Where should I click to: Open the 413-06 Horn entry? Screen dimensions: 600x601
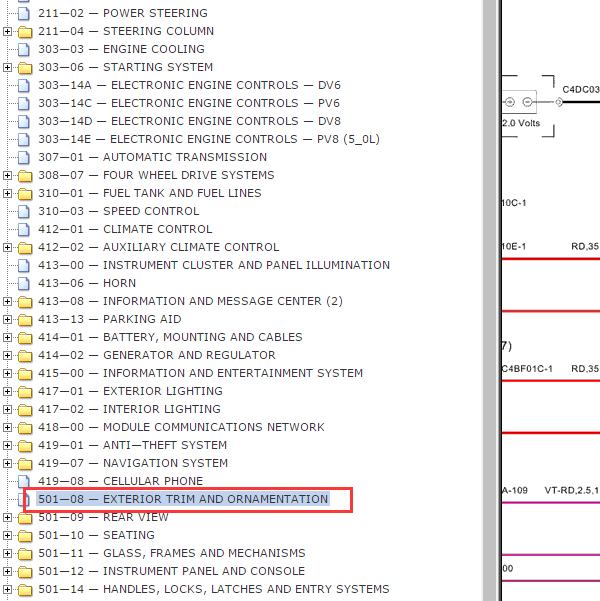87,284
